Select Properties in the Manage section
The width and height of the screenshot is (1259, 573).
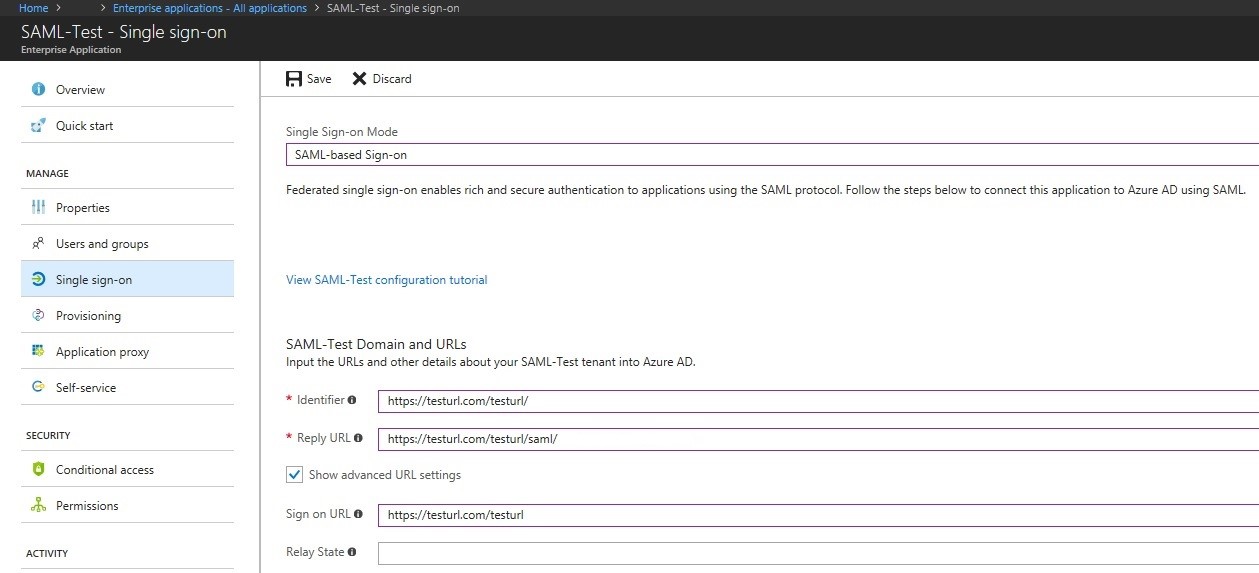[128, 208]
